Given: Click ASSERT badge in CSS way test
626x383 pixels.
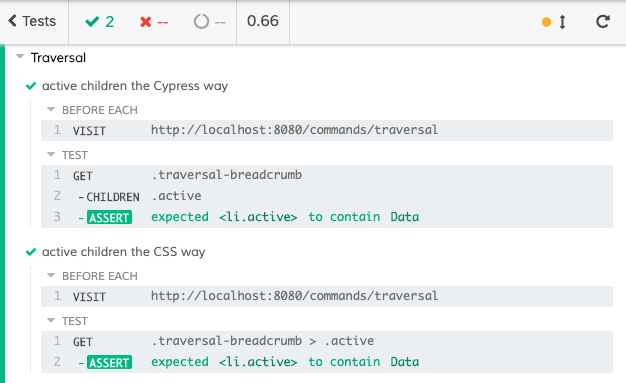Looking at the screenshot, I should click(109, 363).
